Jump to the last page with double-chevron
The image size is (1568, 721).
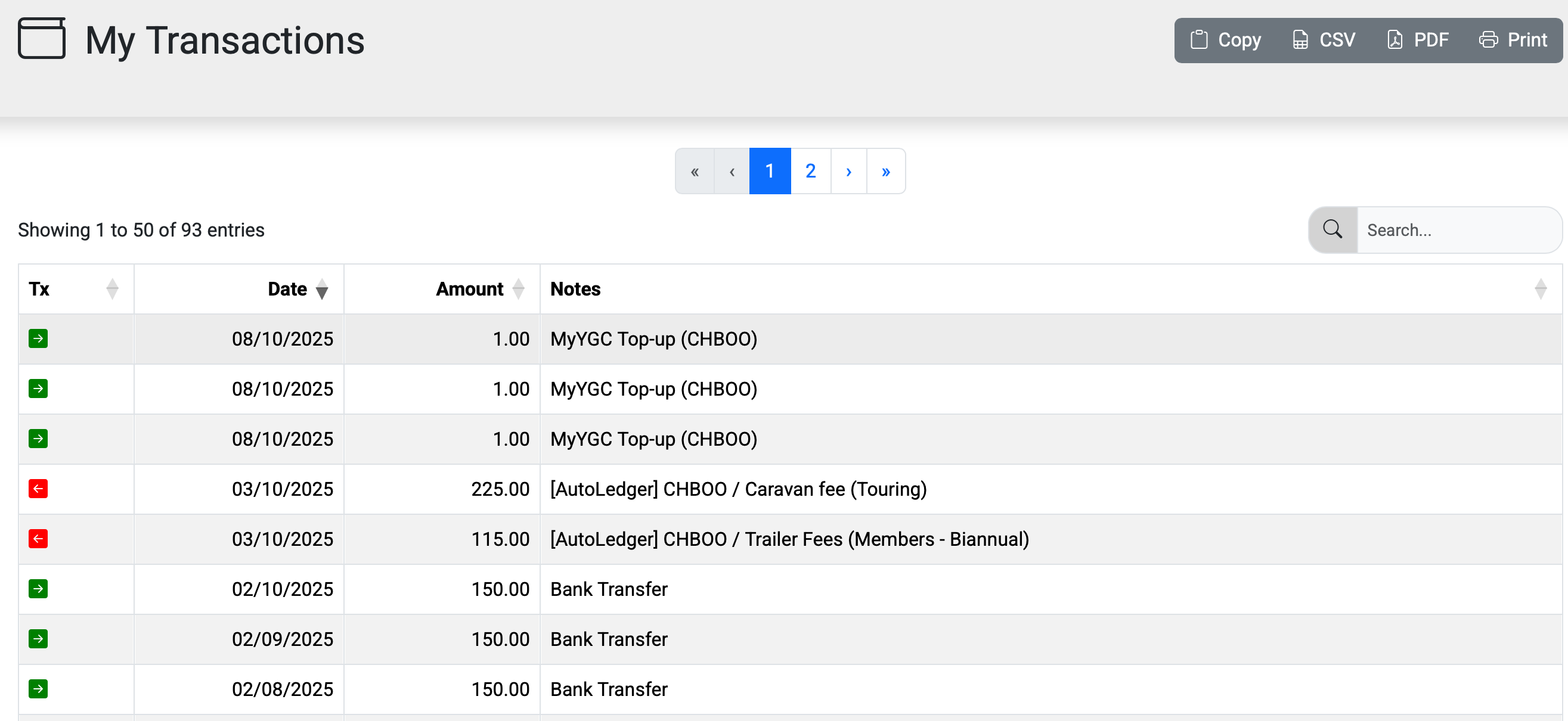pyautogui.click(x=886, y=171)
